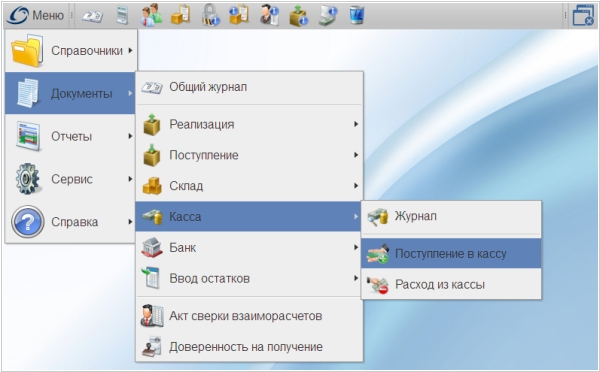
Task: Expand the Банк submenu arrow
Action: pyautogui.click(x=356, y=247)
